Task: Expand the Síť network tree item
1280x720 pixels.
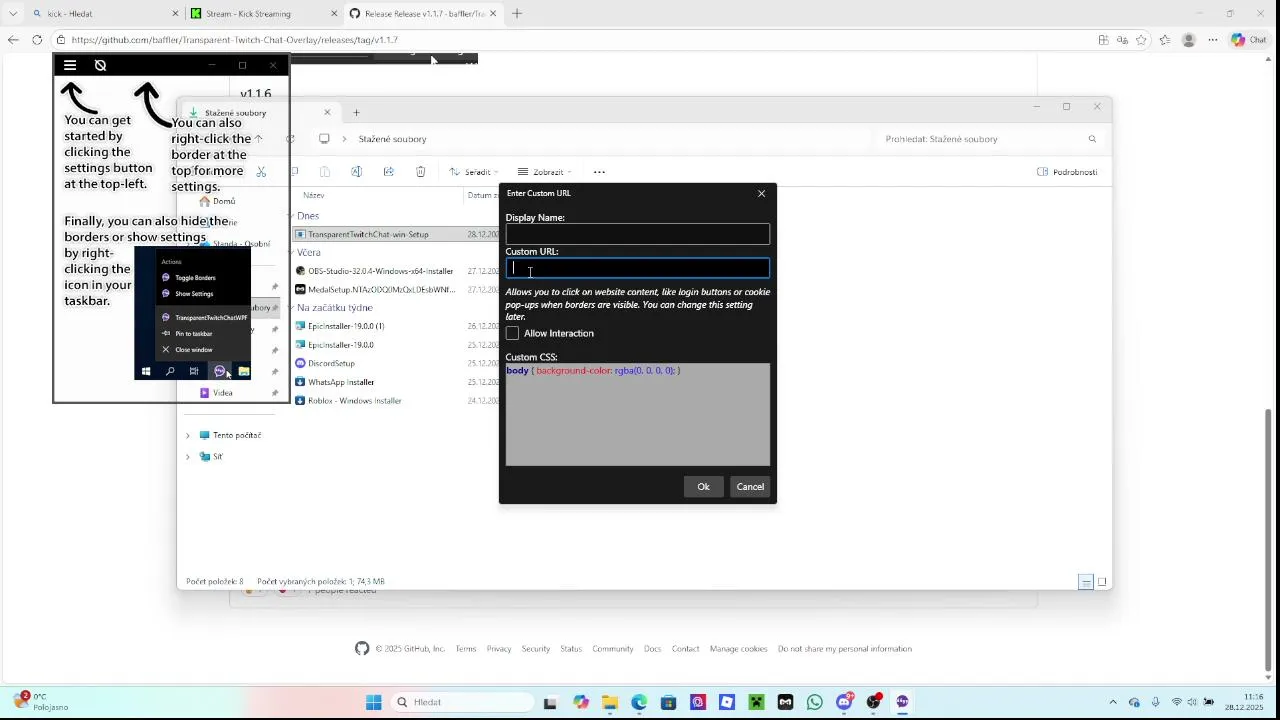Action: click(188, 457)
